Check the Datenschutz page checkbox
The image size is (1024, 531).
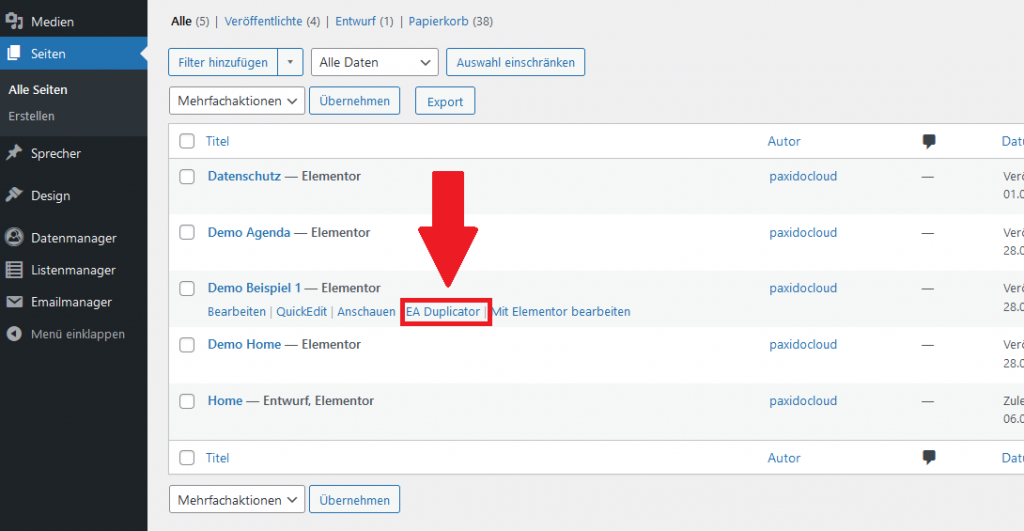point(187,177)
